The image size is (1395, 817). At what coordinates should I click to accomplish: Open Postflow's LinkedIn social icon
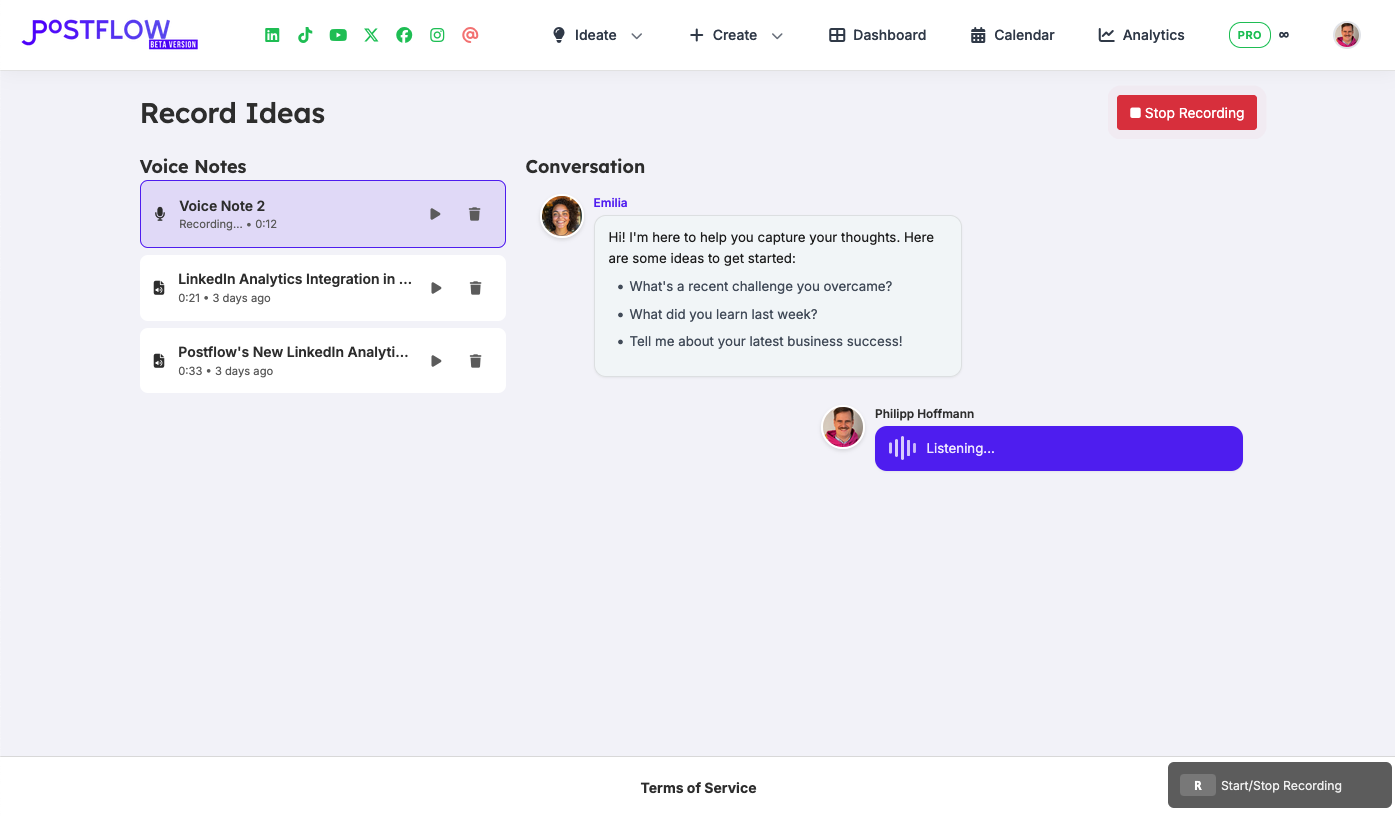[271, 34]
